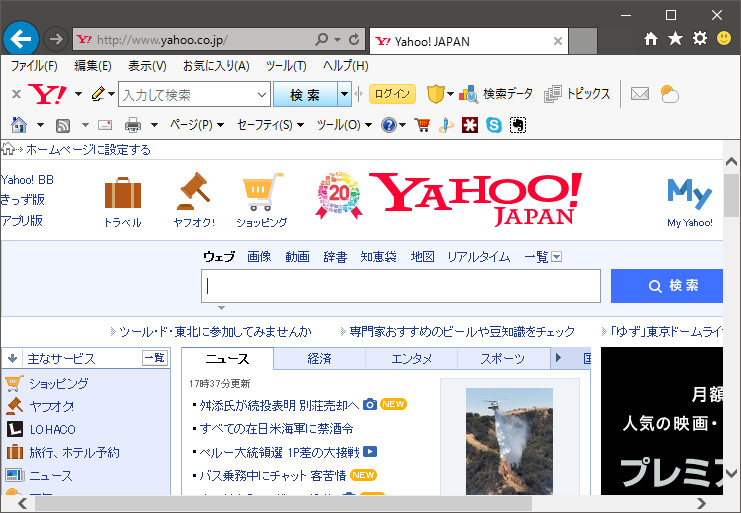Click the vertical scrollbar down arrow
Viewport: 741px width, 513px height.
click(732, 473)
